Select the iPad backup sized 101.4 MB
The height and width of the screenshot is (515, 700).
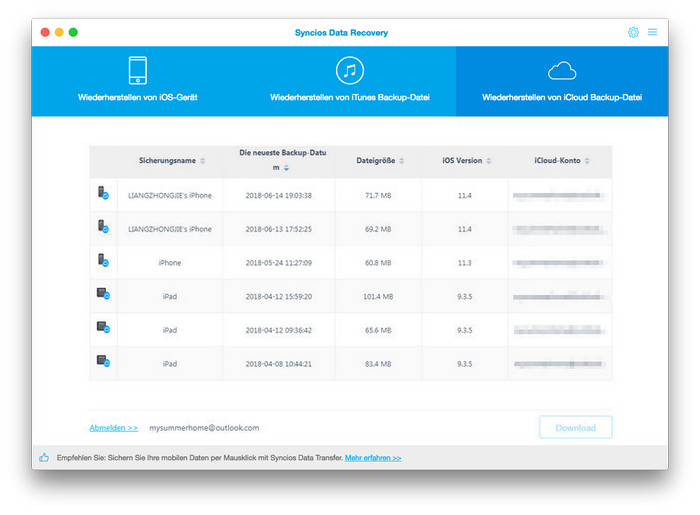(x=170, y=296)
